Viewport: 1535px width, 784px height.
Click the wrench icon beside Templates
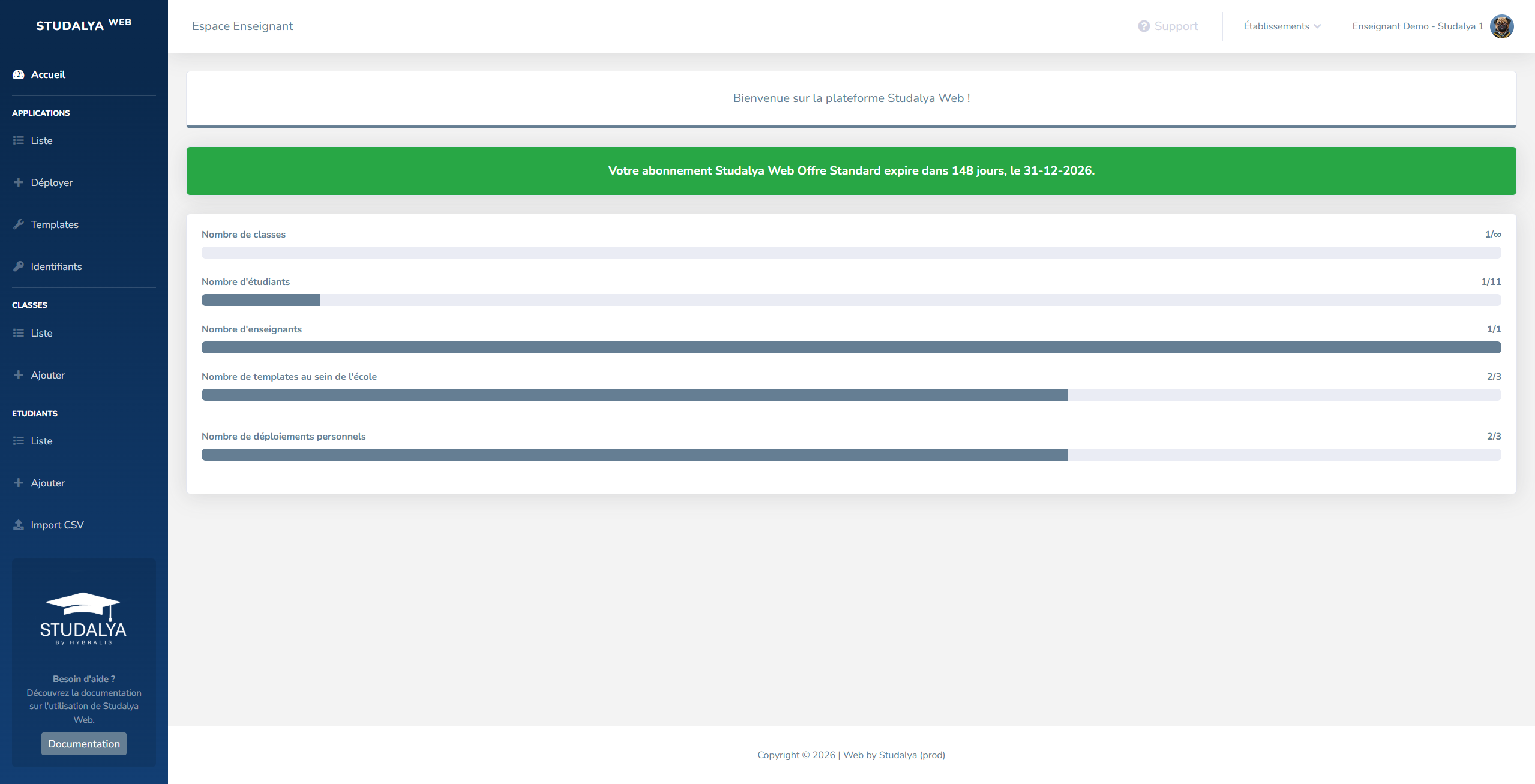(19, 224)
